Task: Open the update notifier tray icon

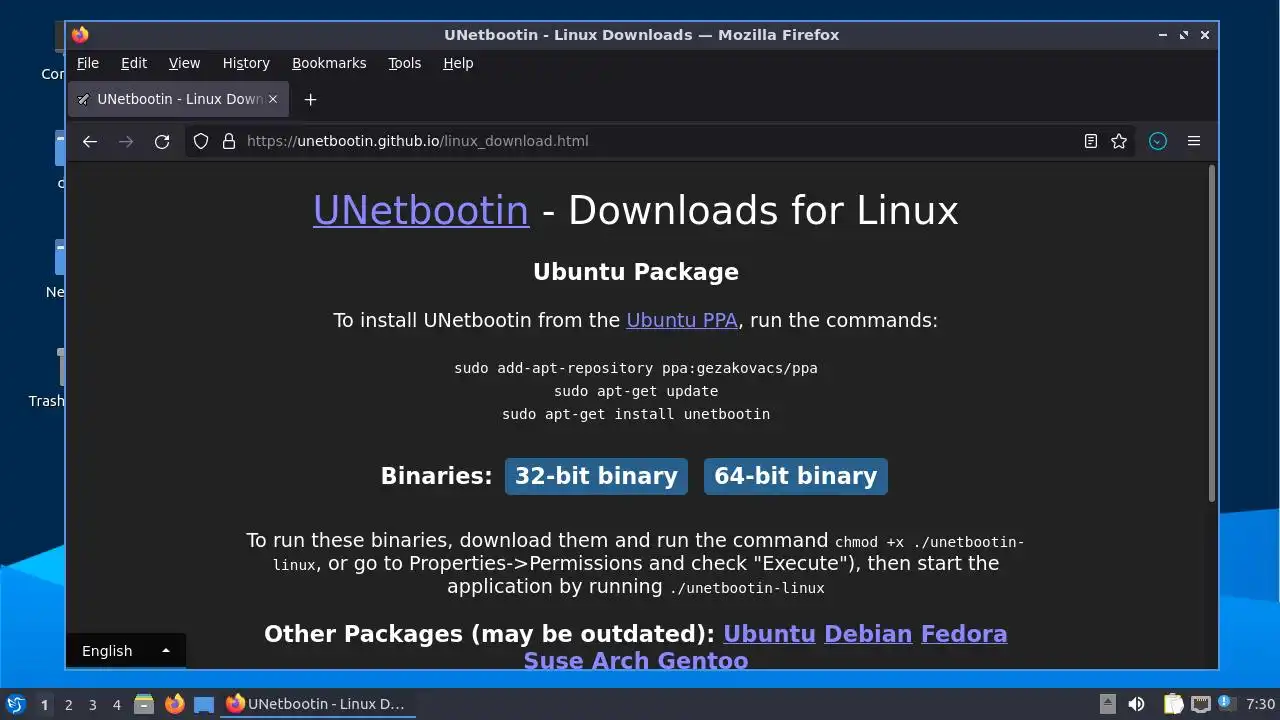Action: pos(1227,704)
